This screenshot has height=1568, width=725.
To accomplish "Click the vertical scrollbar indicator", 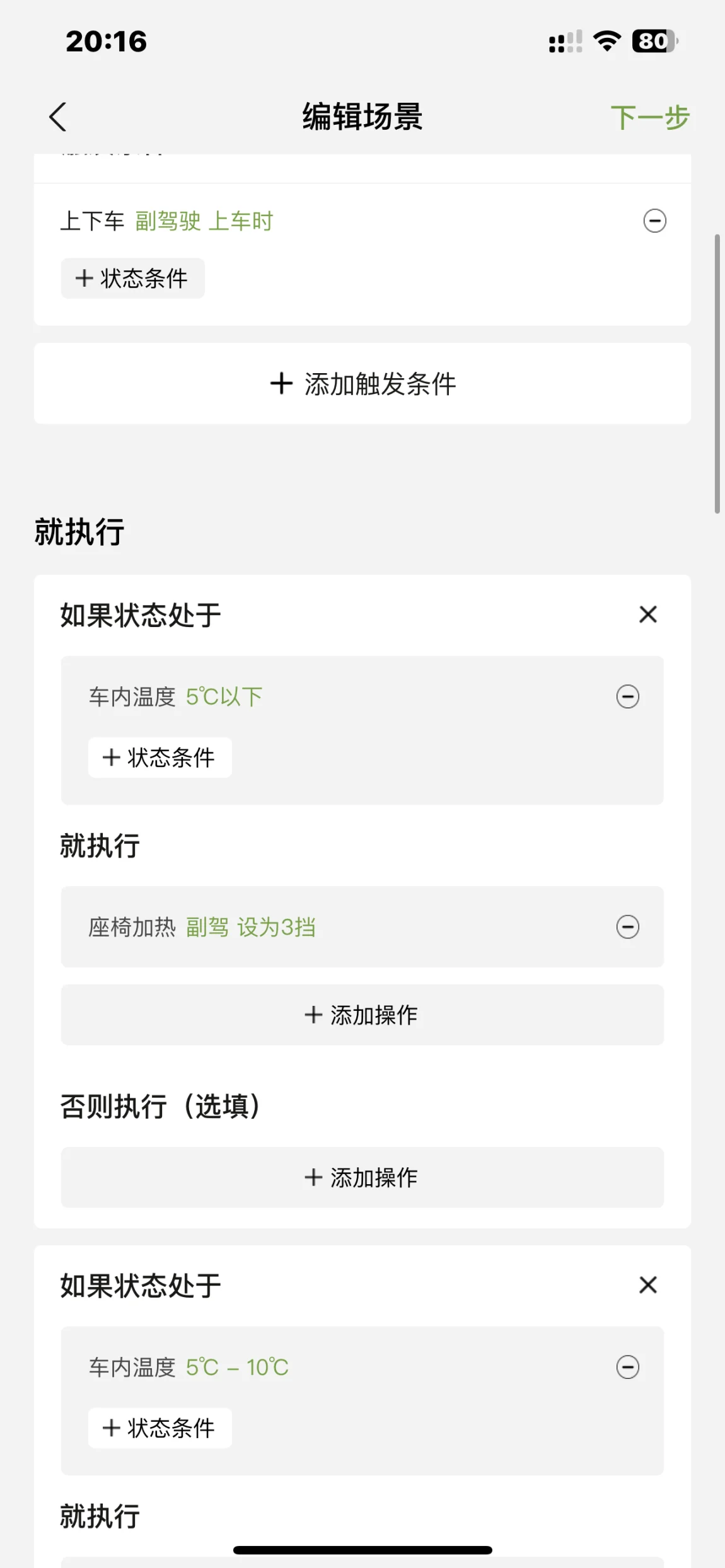I will [717, 374].
